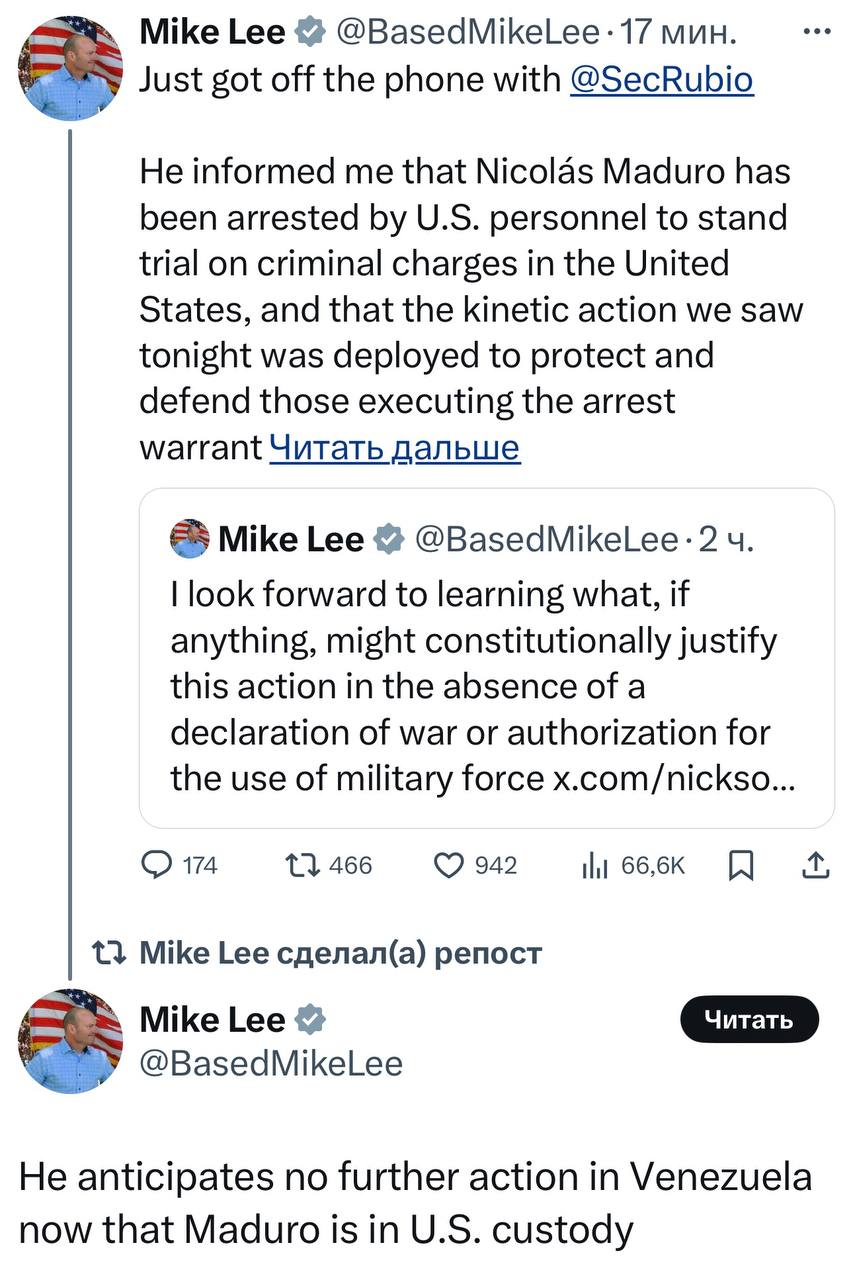Open the small avatar in quoted tweet
Screen dimensions: 853x1280
pyautogui.click(x=190, y=539)
